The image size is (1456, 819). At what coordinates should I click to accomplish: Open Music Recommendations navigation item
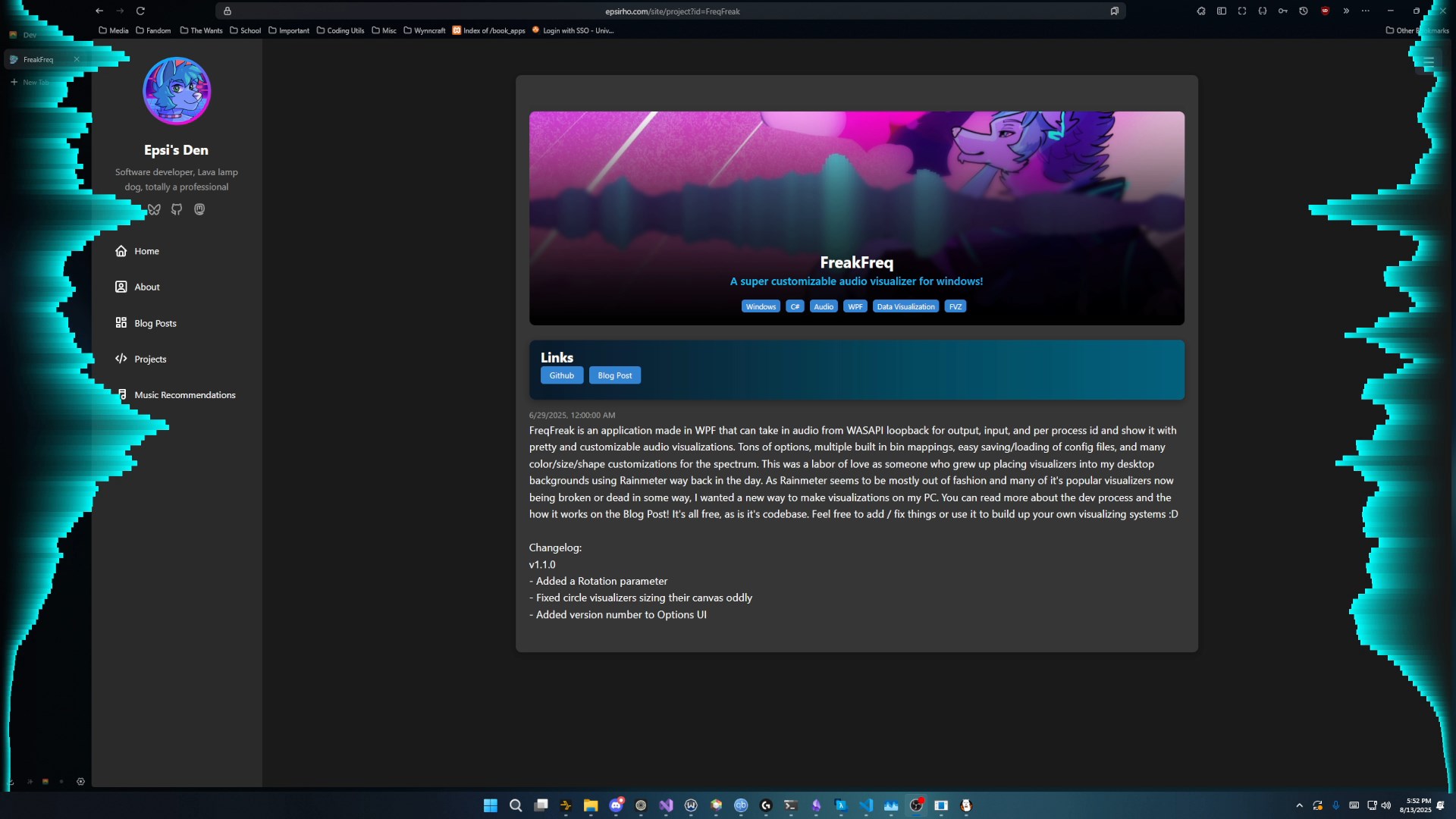point(184,395)
